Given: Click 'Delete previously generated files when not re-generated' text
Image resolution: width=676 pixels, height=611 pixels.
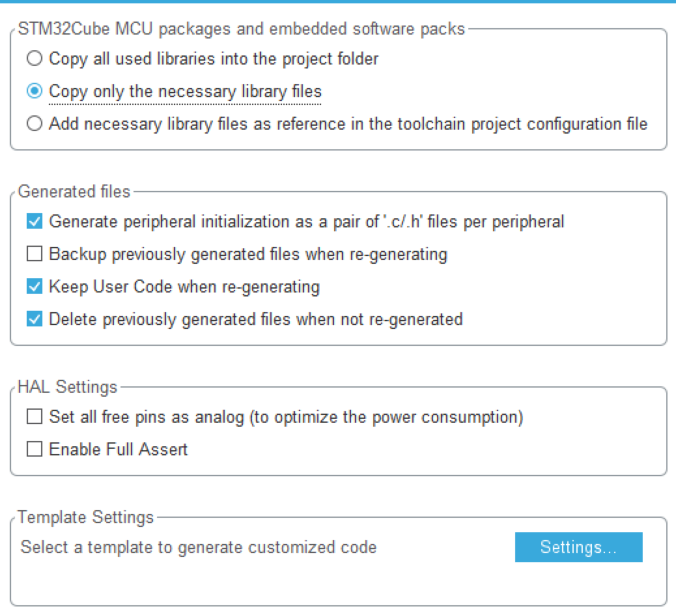Looking at the screenshot, I should point(255,320).
